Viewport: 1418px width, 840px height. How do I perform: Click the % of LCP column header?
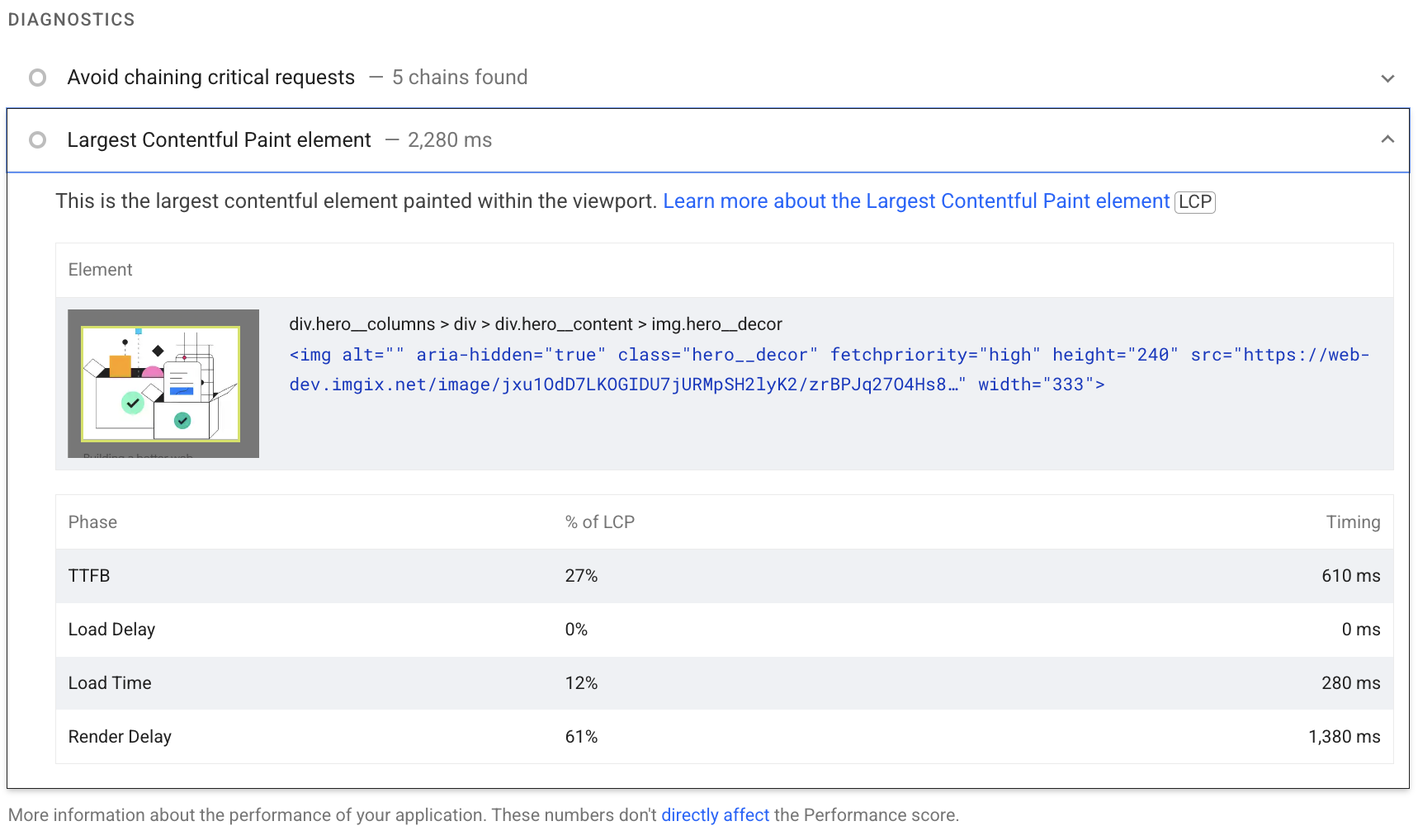(600, 521)
